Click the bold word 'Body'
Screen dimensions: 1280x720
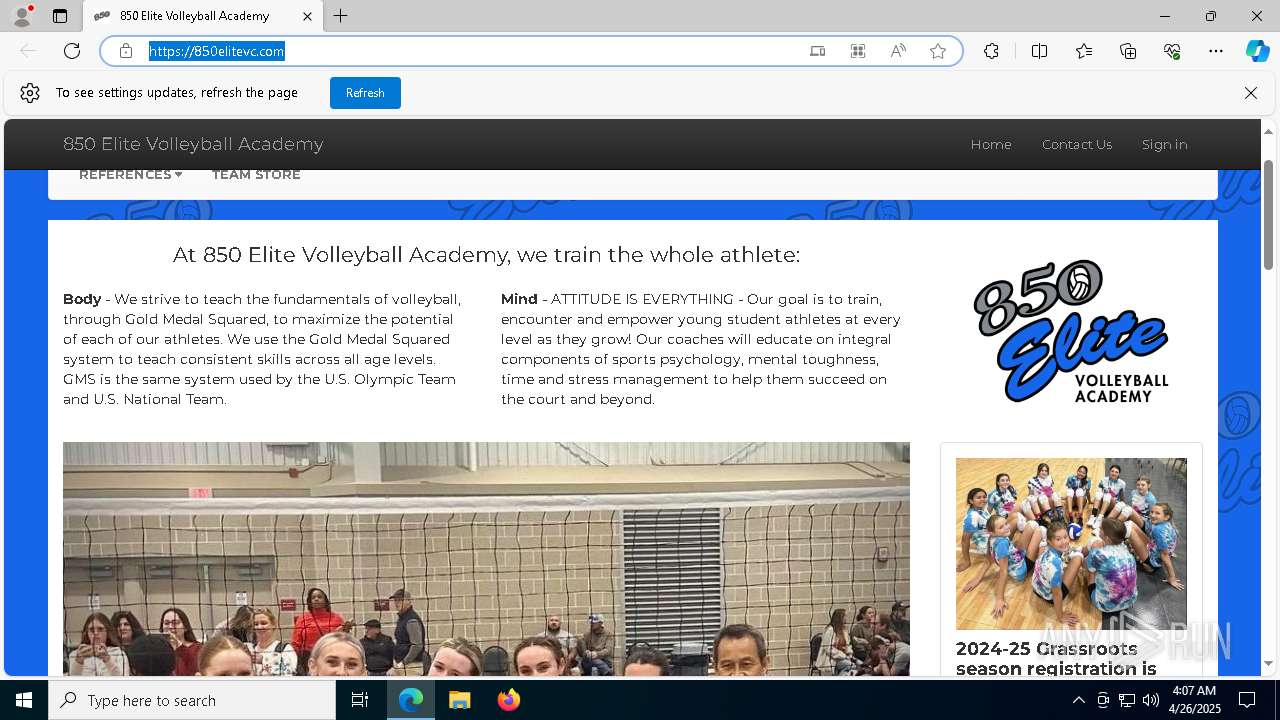[x=82, y=299]
